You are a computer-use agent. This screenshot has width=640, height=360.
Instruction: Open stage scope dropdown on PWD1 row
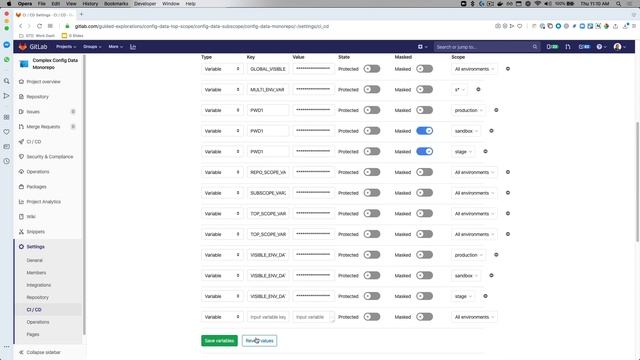point(463,151)
